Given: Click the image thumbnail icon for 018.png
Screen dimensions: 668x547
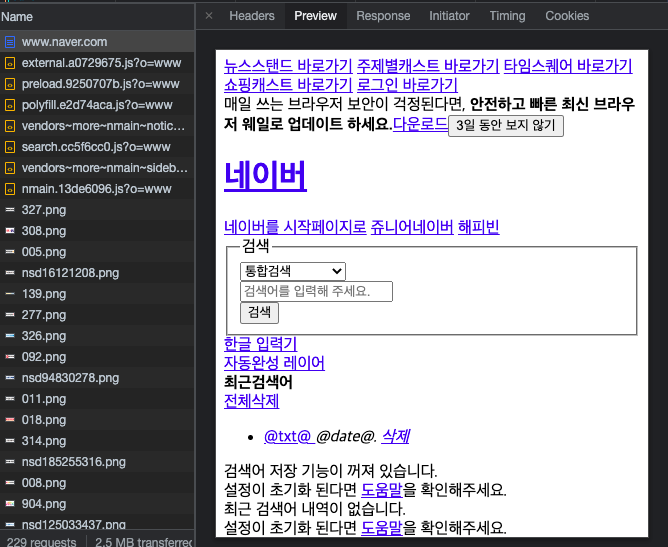Looking at the screenshot, I should coord(10,420).
